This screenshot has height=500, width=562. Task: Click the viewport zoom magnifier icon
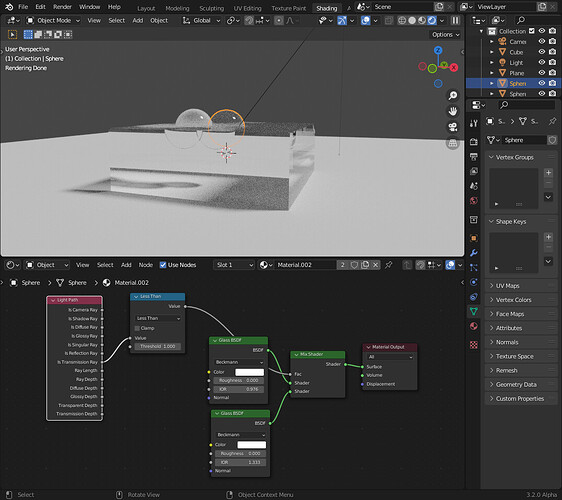[453, 95]
